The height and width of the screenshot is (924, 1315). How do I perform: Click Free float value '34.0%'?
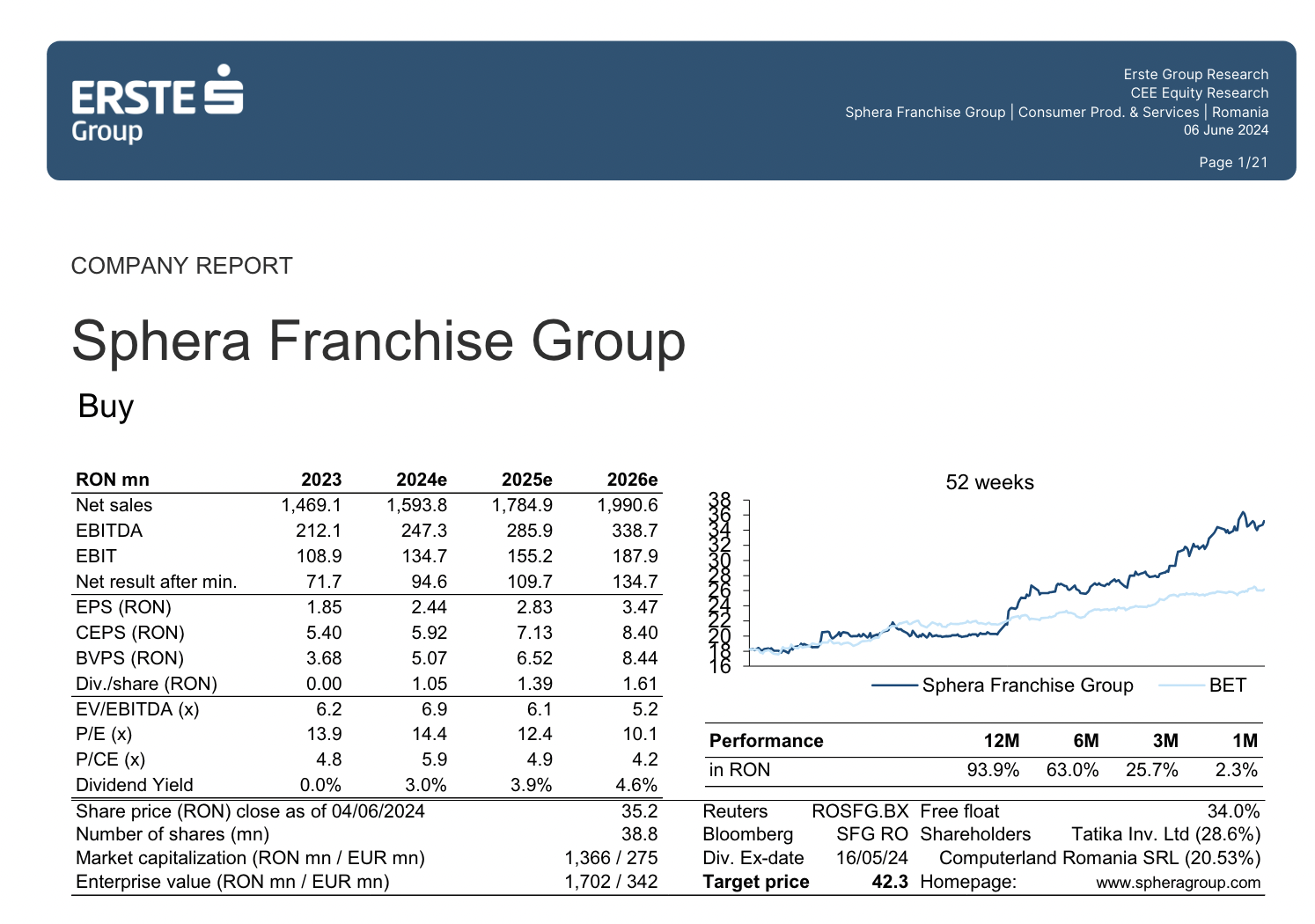click(x=1233, y=811)
